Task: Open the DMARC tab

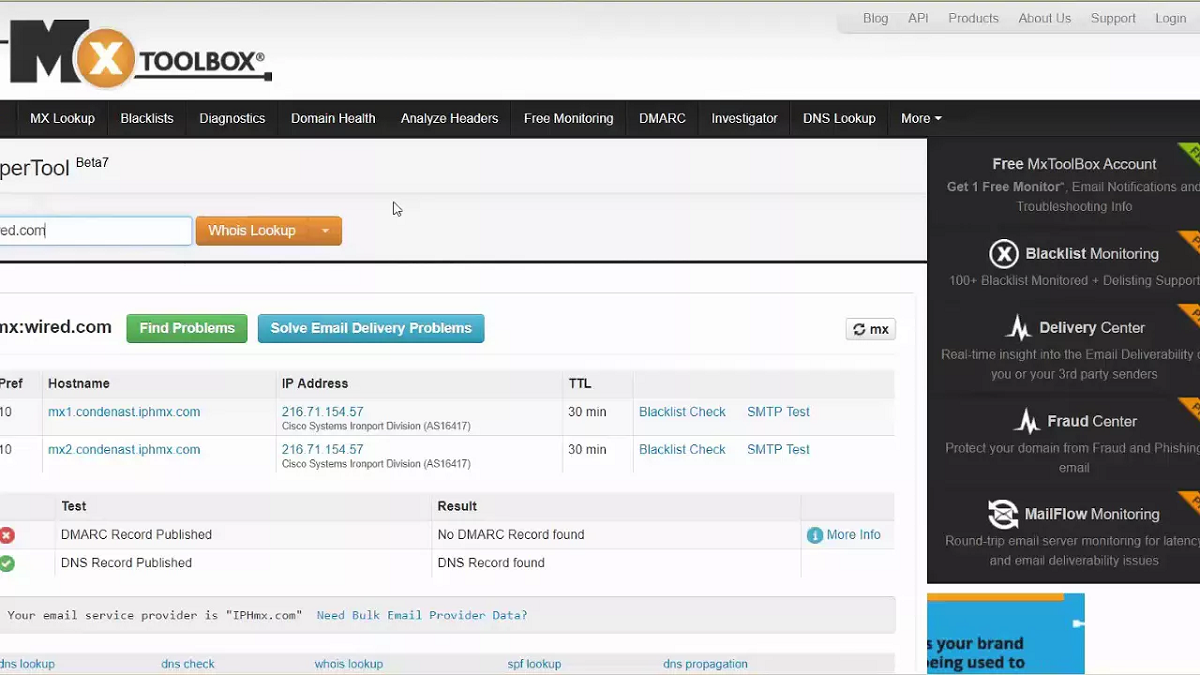Action: [662, 118]
